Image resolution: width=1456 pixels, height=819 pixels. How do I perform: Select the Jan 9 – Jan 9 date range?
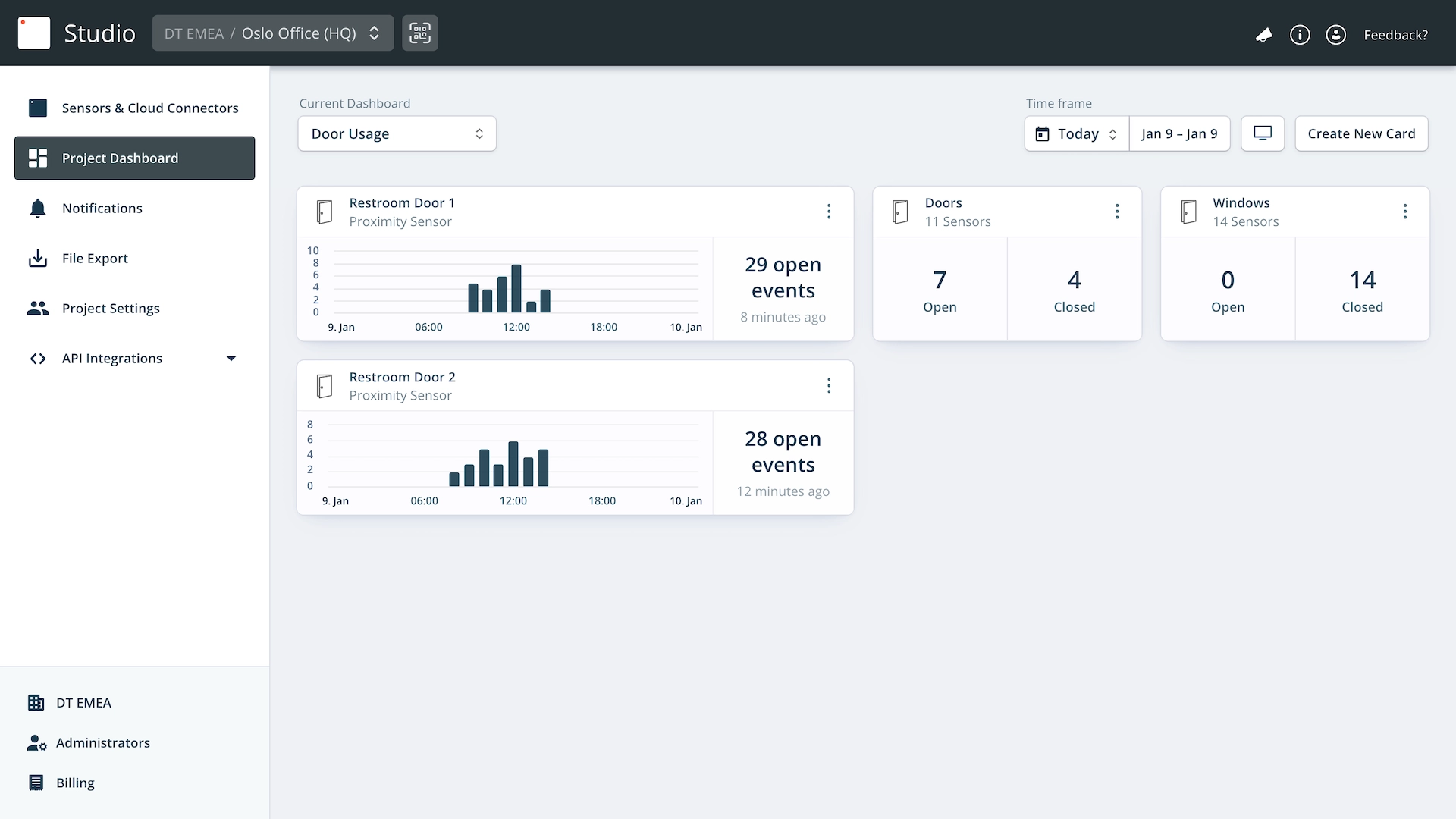click(x=1179, y=133)
